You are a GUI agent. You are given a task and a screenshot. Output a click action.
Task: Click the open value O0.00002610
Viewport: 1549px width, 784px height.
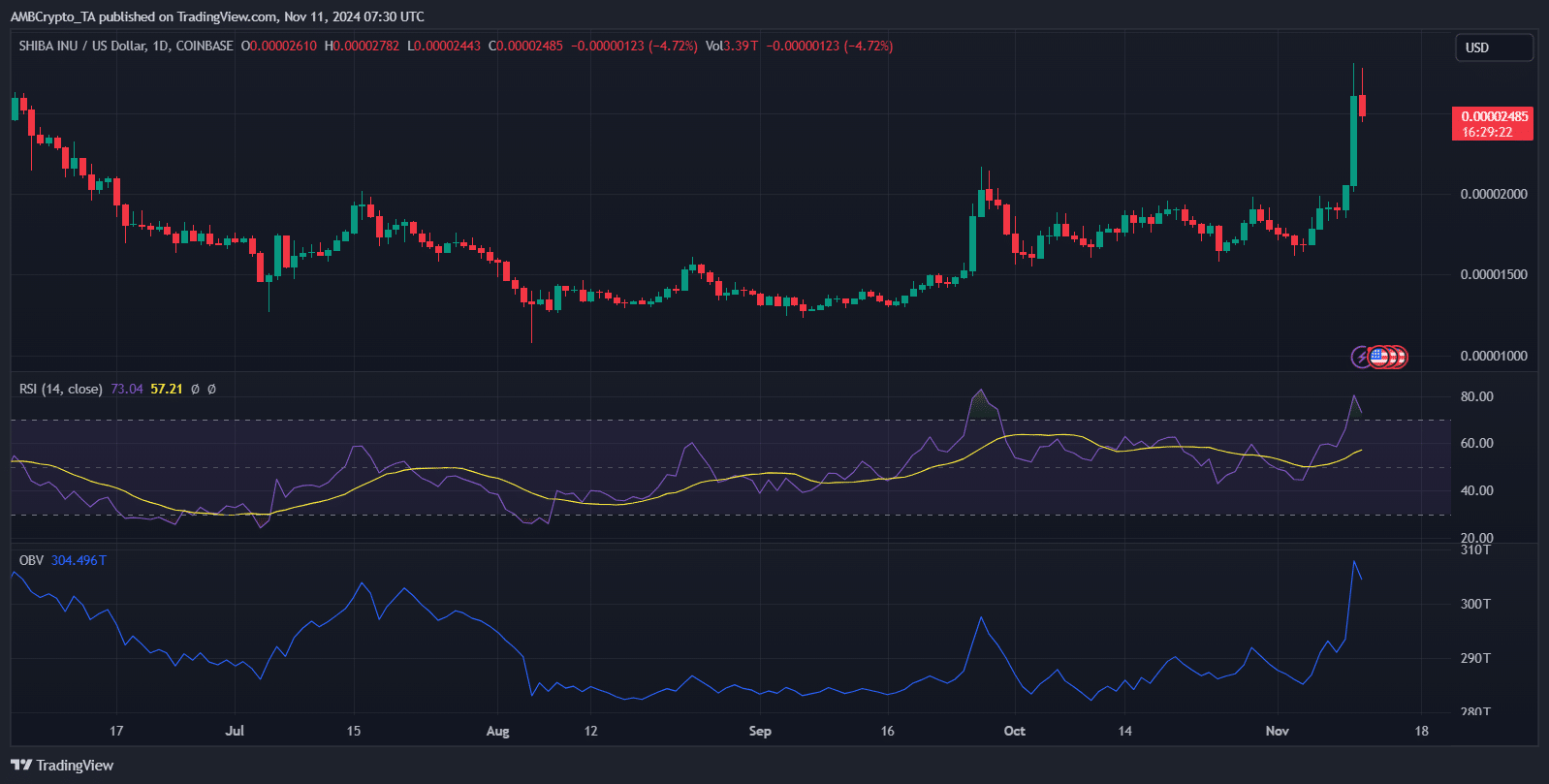tap(279, 46)
